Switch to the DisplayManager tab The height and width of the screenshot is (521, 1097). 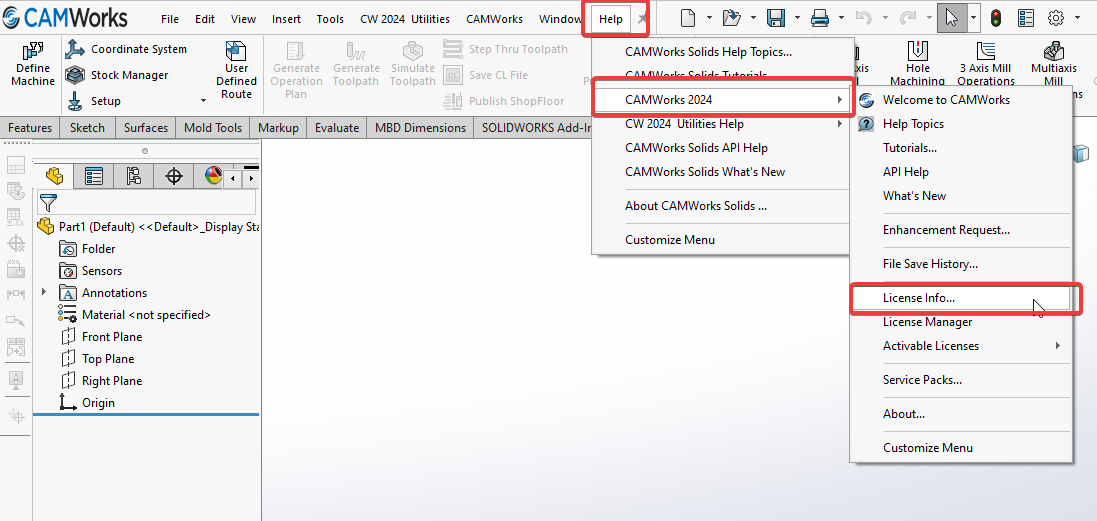213,176
